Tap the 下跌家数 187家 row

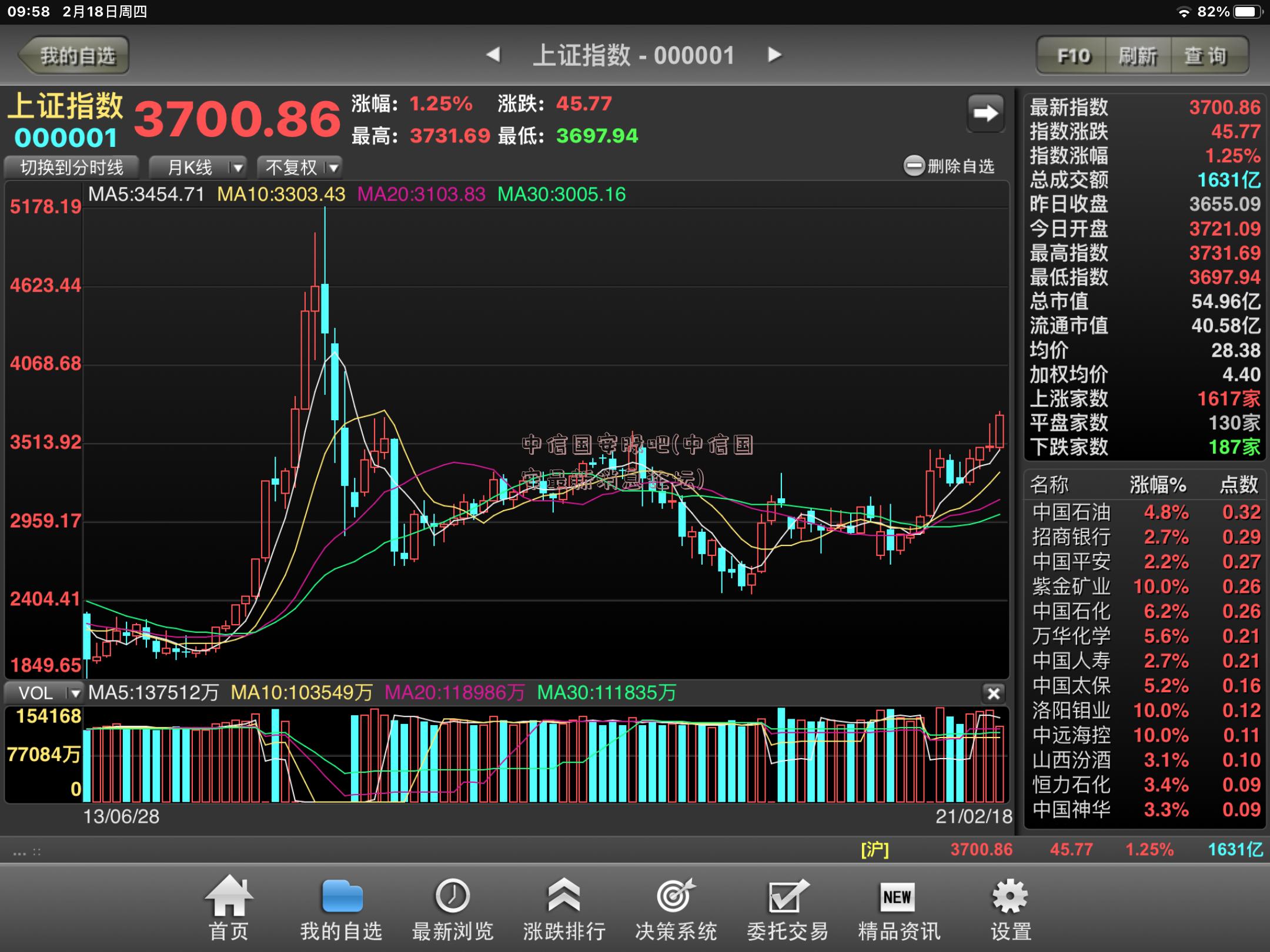click(1145, 447)
